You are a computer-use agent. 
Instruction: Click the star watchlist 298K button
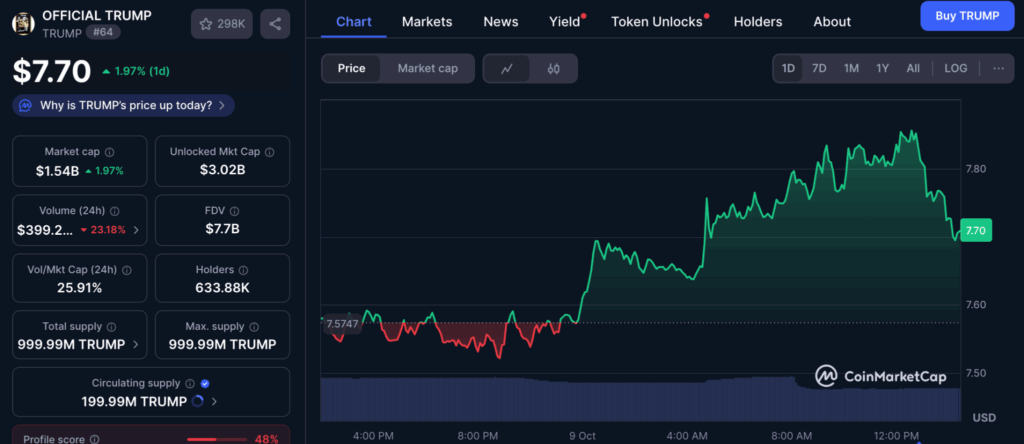click(x=221, y=24)
